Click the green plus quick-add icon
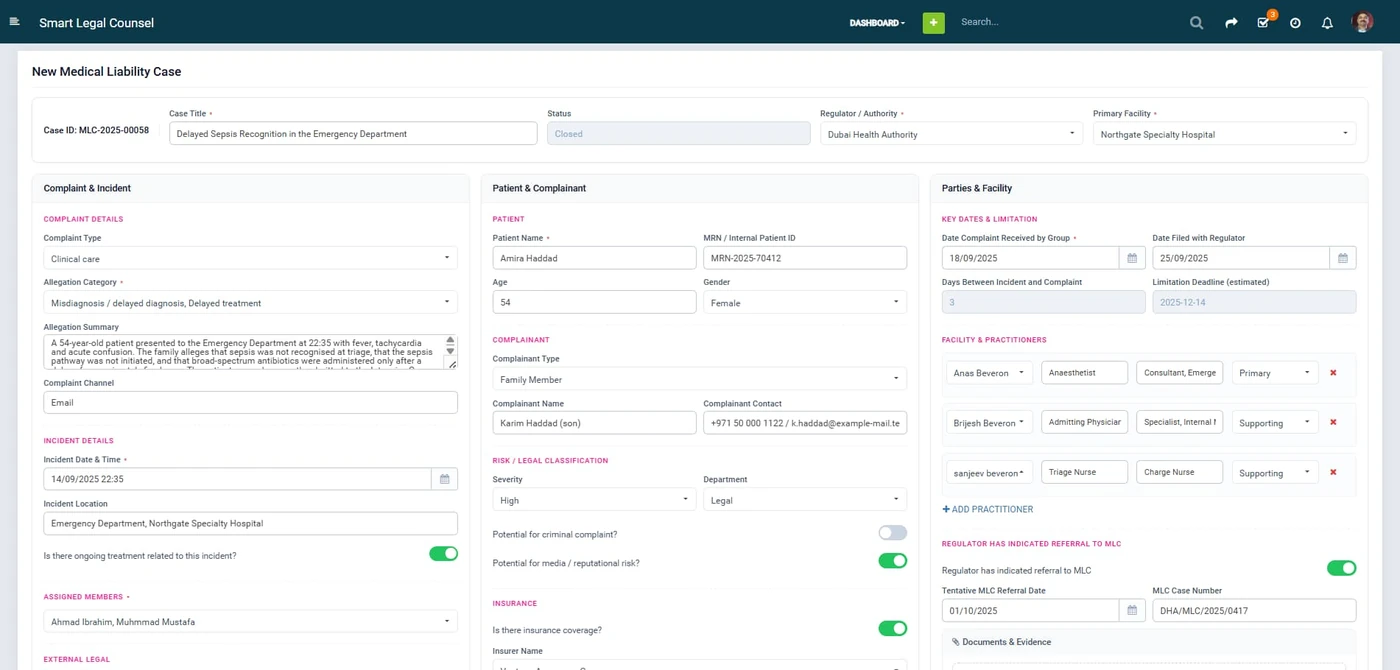The image size is (1400, 670). (x=933, y=22)
